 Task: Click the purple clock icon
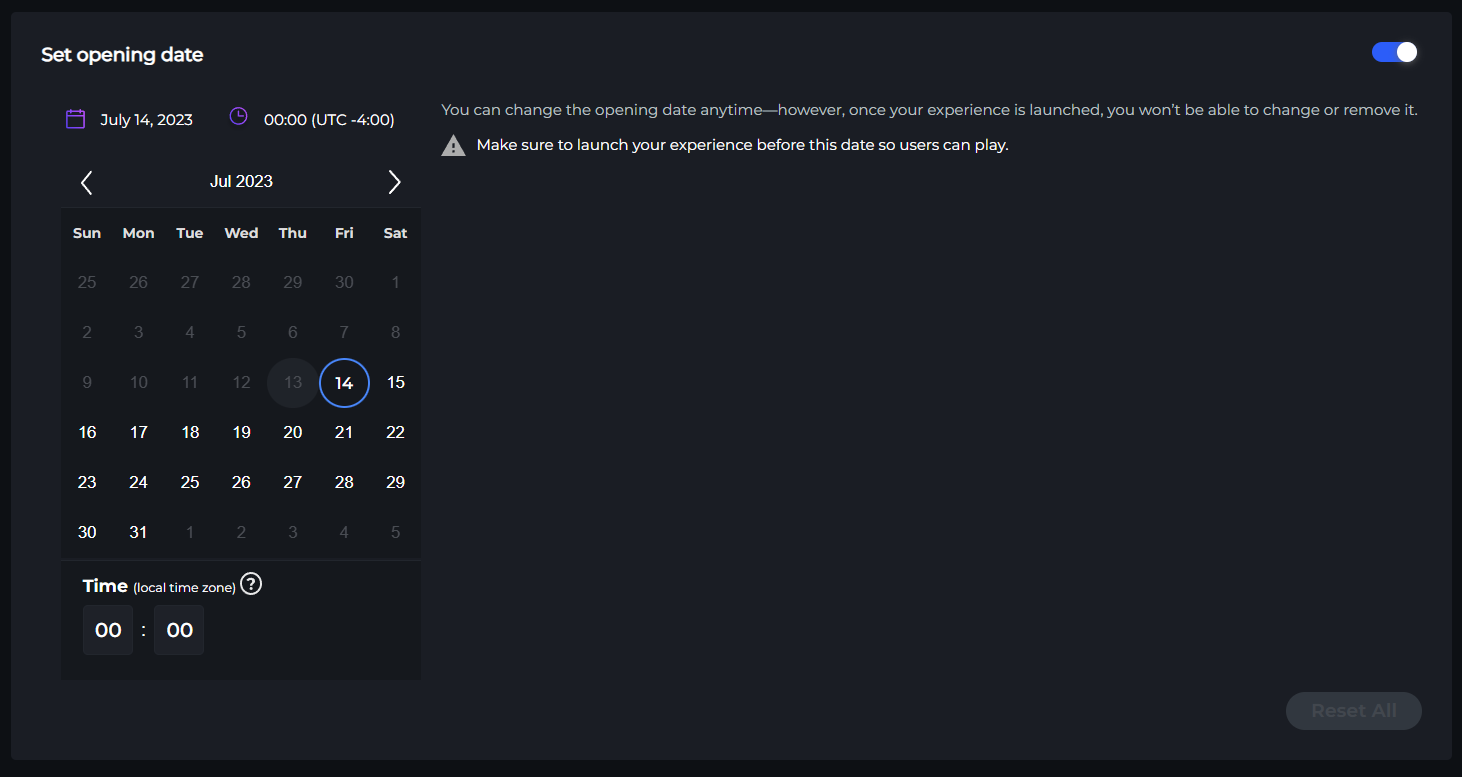[x=238, y=117]
